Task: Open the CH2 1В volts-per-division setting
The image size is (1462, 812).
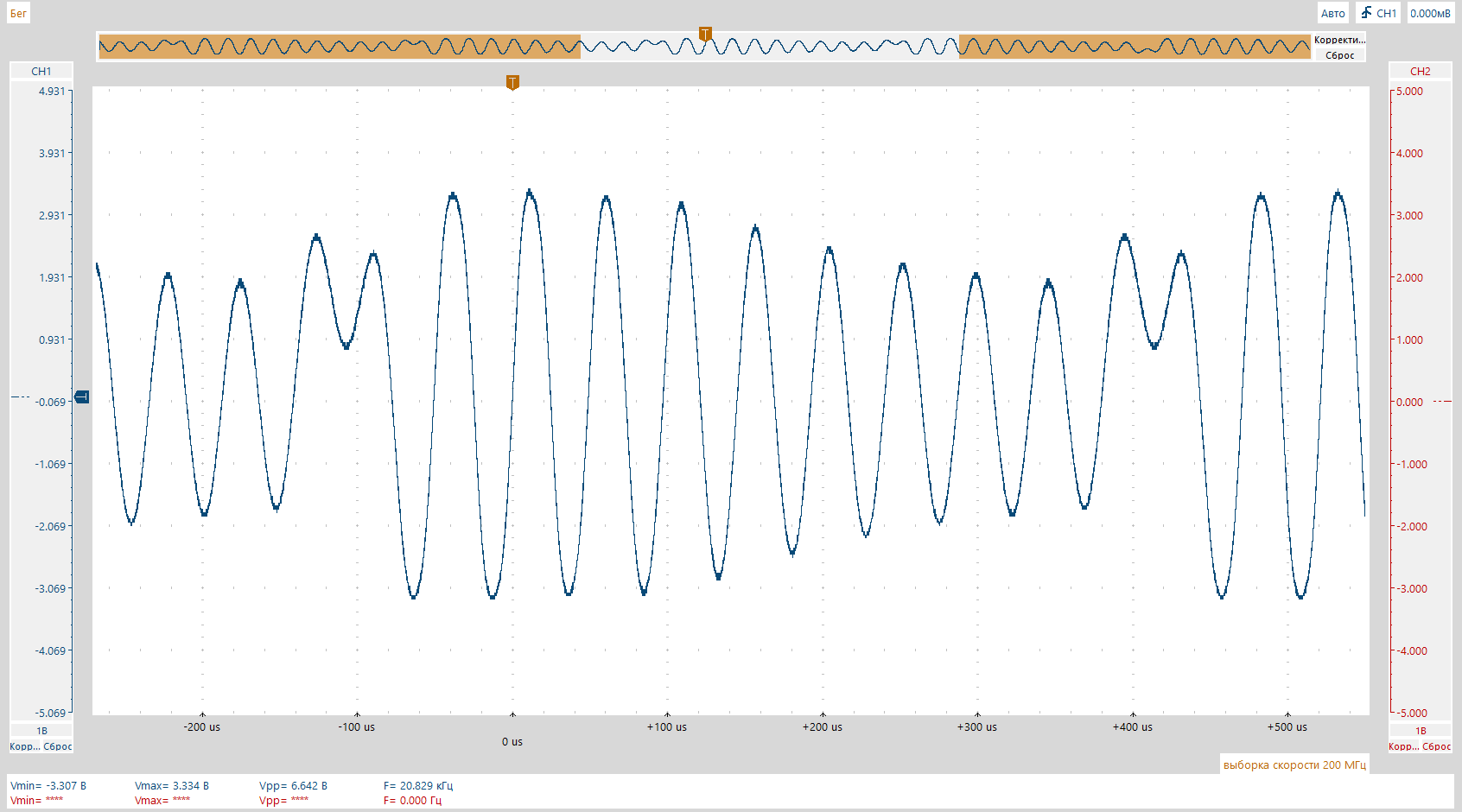Action: pos(1420,731)
